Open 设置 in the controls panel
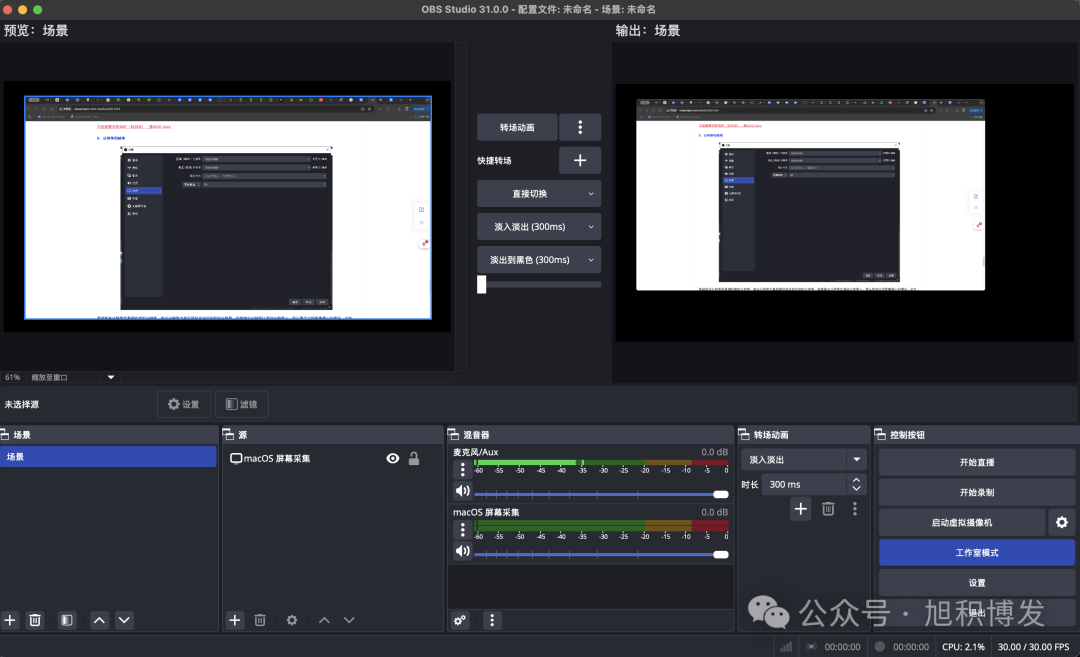The height and width of the screenshot is (657, 1080). click(x=977, y=583)
